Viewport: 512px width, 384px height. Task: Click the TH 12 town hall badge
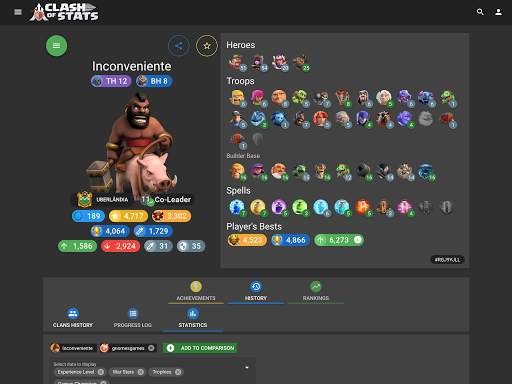click(x=111, y=81)
